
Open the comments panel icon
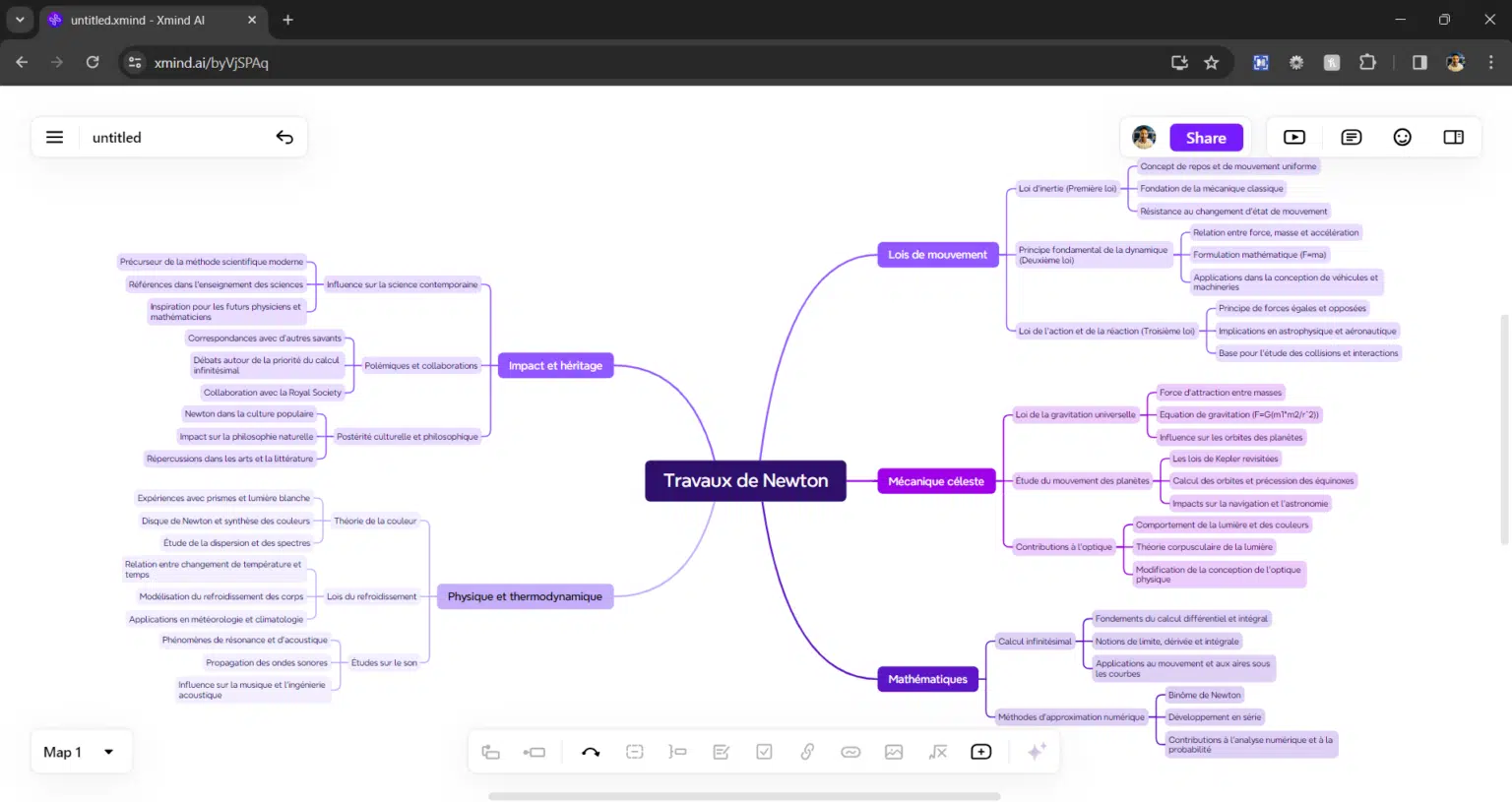coord(1352,138)
